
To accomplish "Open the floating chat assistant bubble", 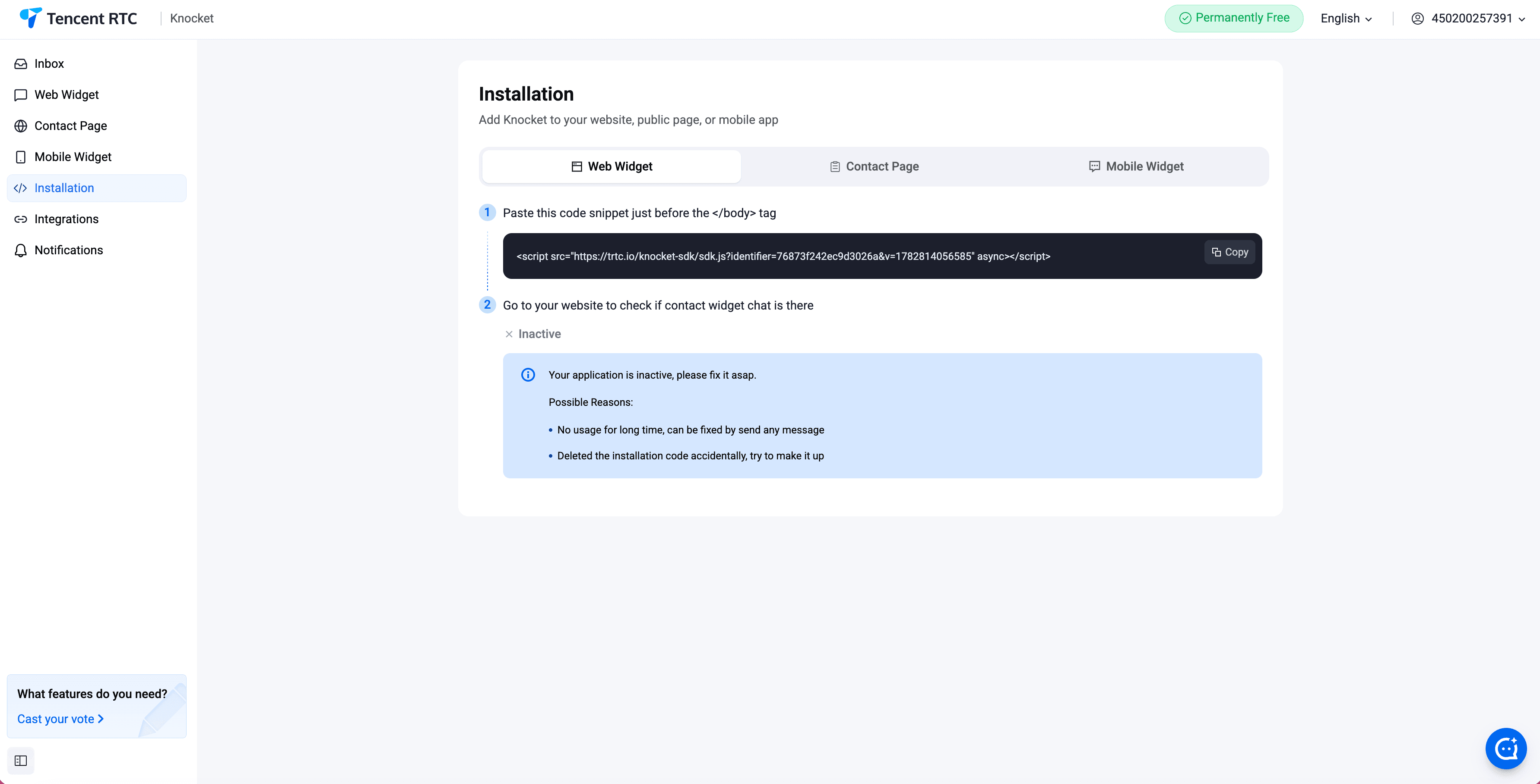I will click(1506, 748).
